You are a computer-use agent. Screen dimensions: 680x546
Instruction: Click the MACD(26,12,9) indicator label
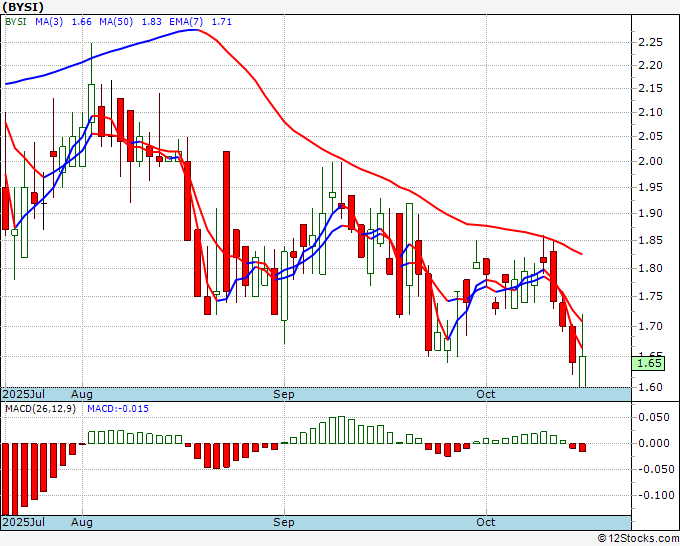(x=40, y=409)
